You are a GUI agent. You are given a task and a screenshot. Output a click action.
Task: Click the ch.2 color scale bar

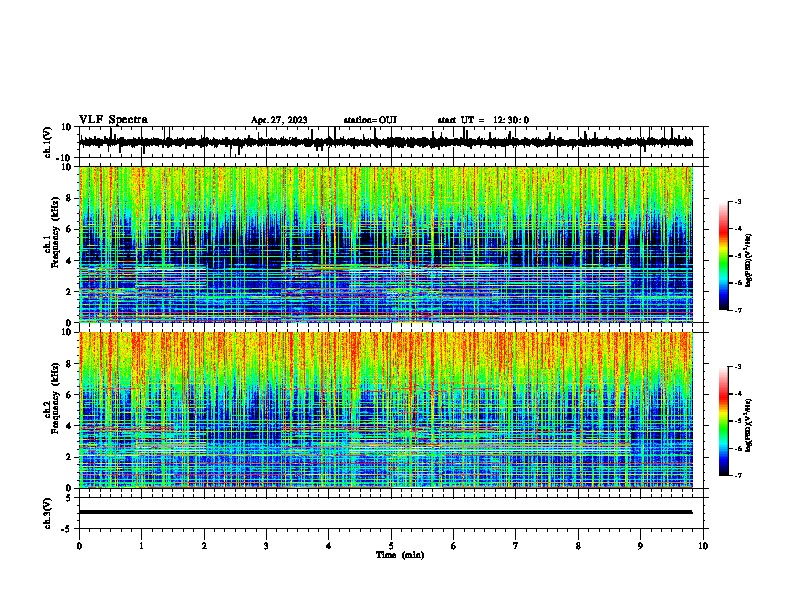pyautogui.click(x=724, y=421)
